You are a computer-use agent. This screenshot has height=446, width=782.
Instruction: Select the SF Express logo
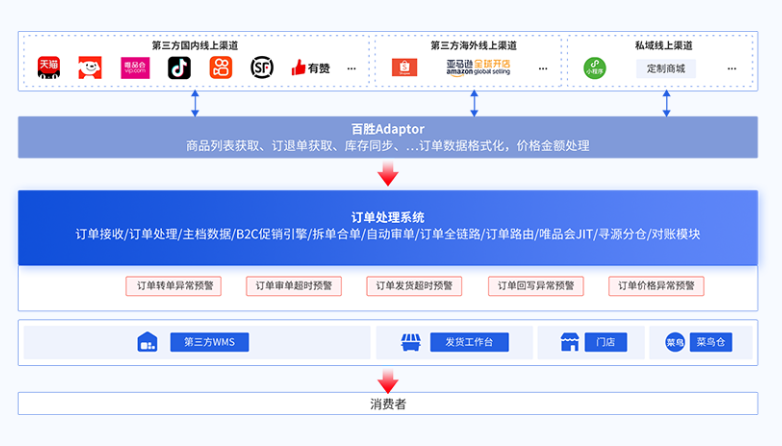262,67
